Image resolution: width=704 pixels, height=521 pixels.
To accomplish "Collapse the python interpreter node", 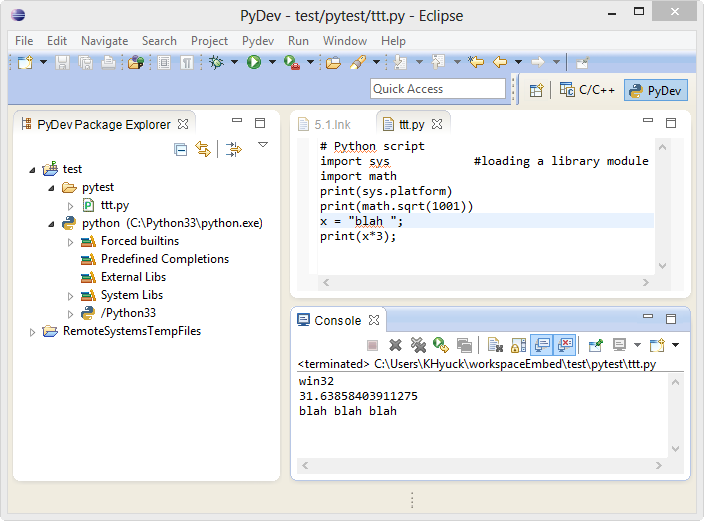I will click(52, 224).
